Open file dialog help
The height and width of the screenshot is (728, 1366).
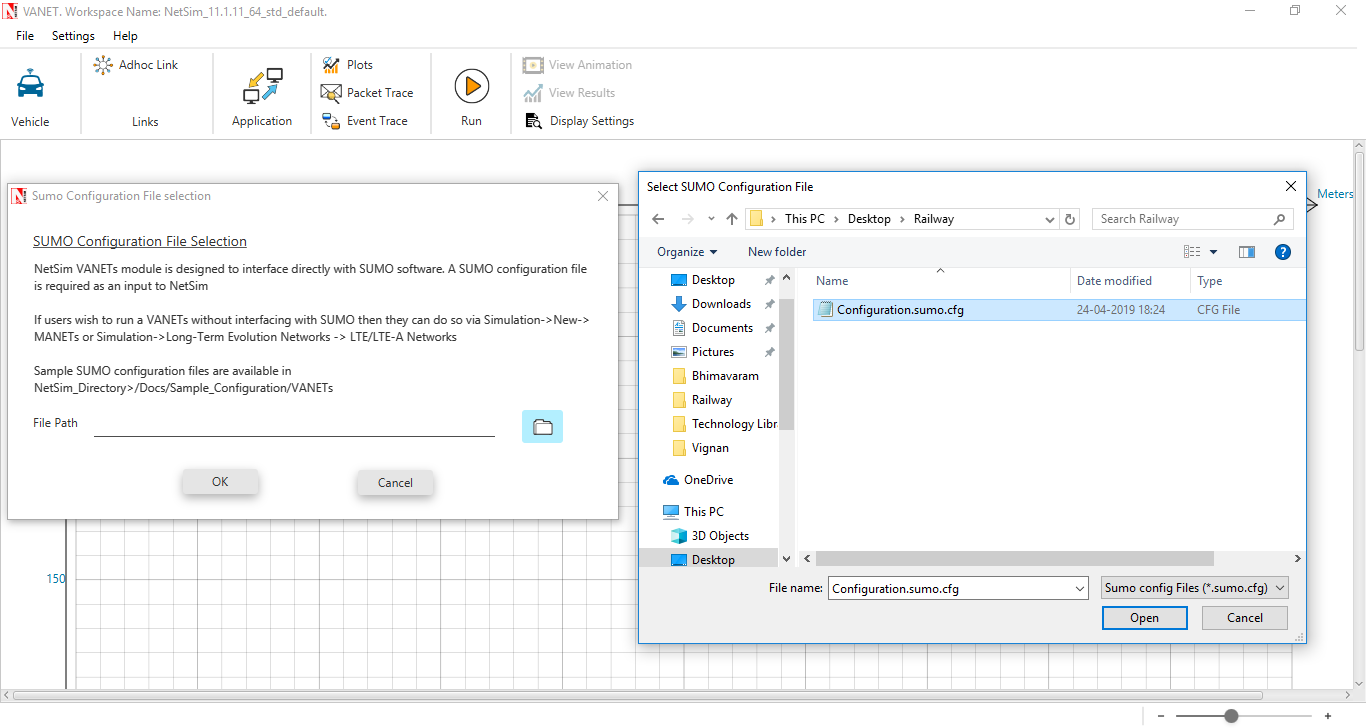pos(1283,252)
